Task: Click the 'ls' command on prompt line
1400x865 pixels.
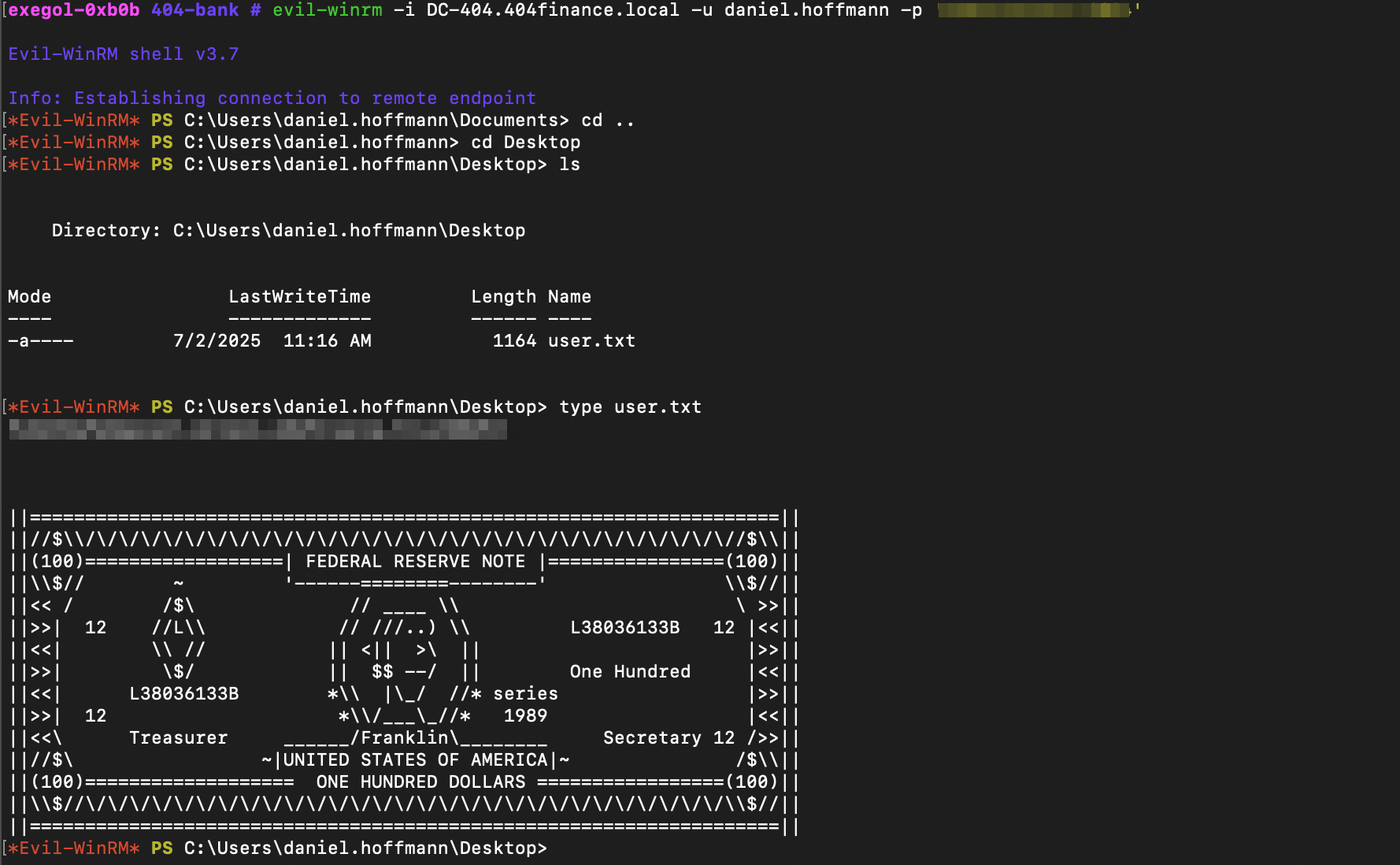Action: click(569, 165)
